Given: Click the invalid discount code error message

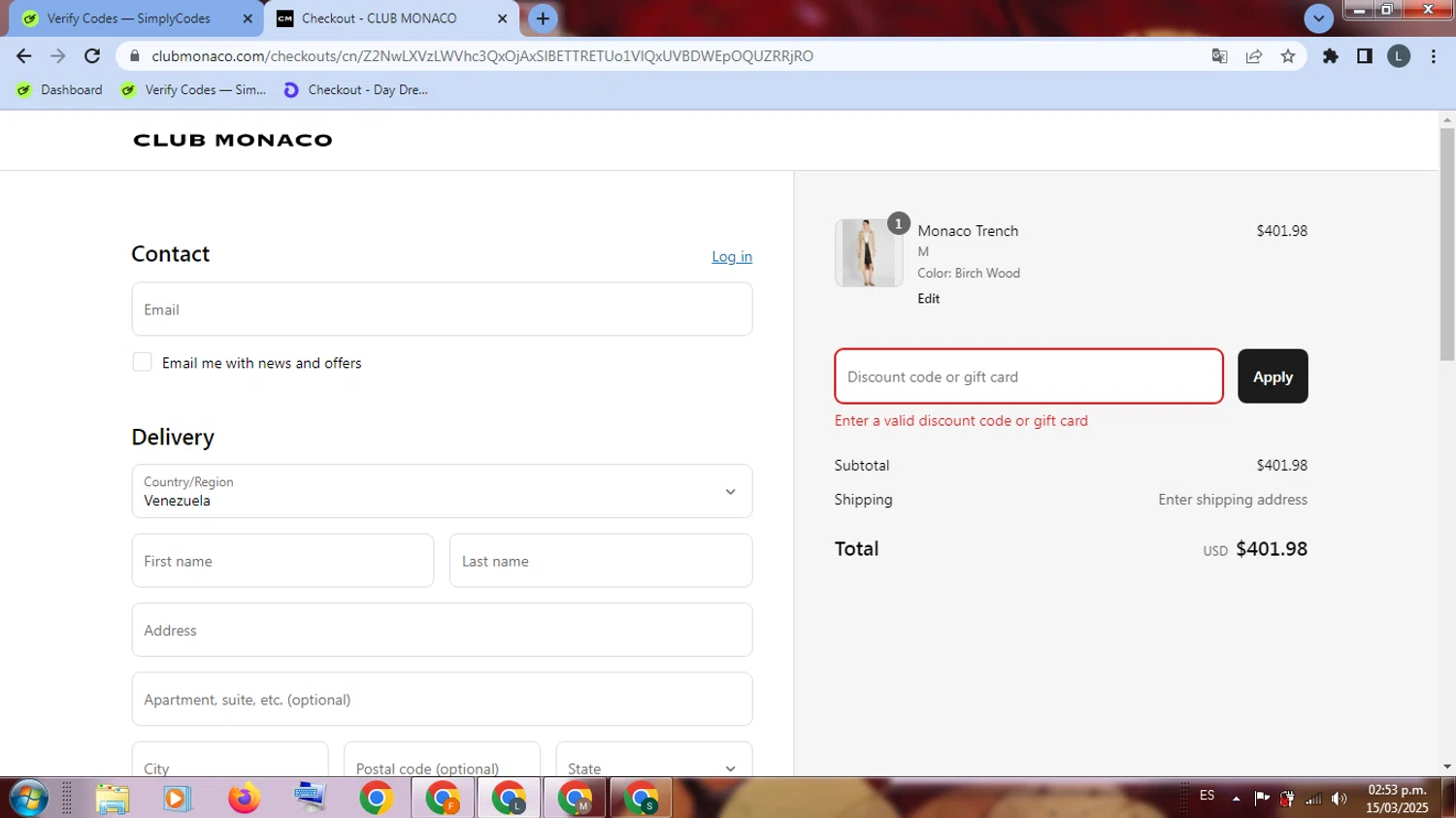Looking at the screenshot, I should coord(961,420).
